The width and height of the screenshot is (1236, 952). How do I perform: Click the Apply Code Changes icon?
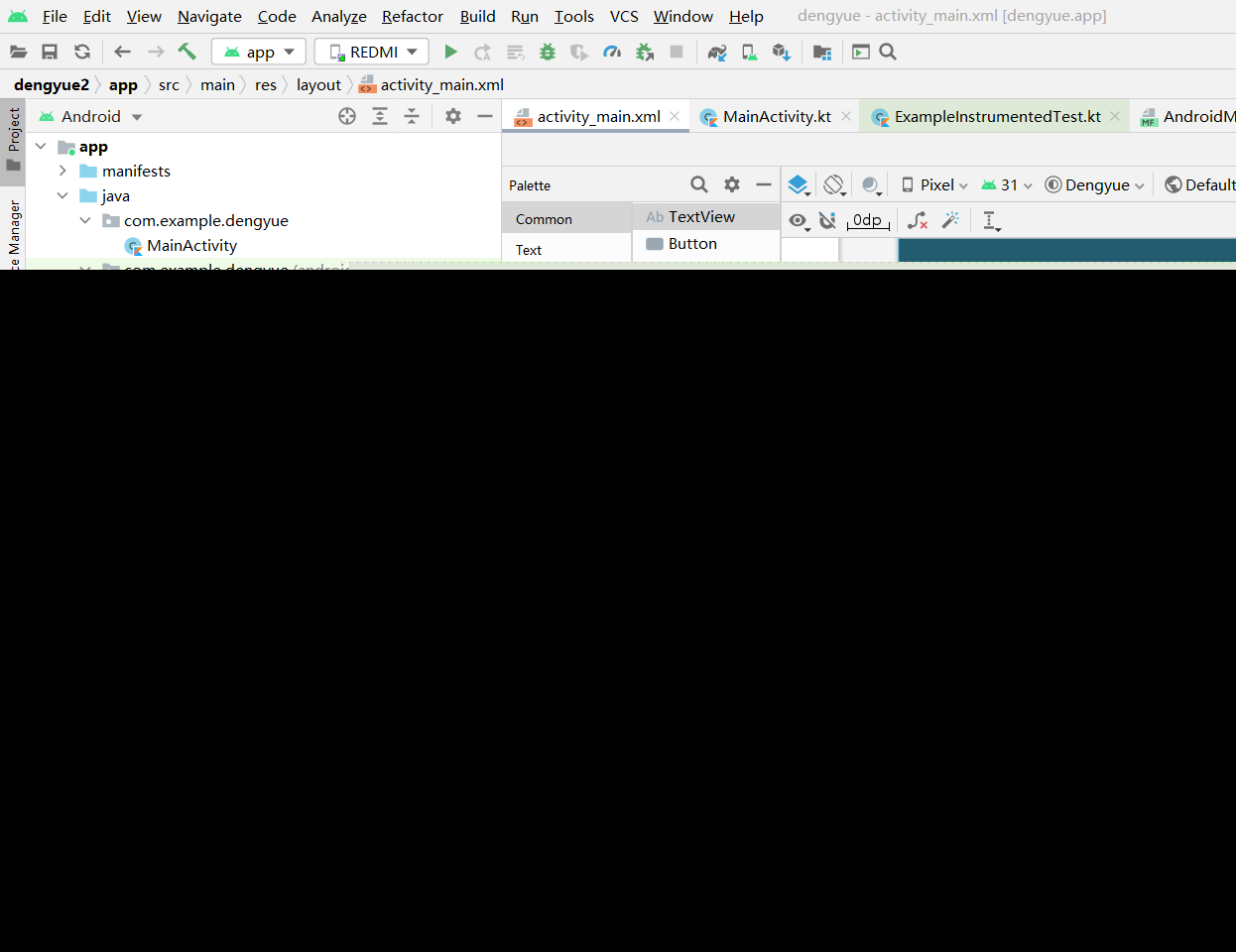[x=515, y=52]
